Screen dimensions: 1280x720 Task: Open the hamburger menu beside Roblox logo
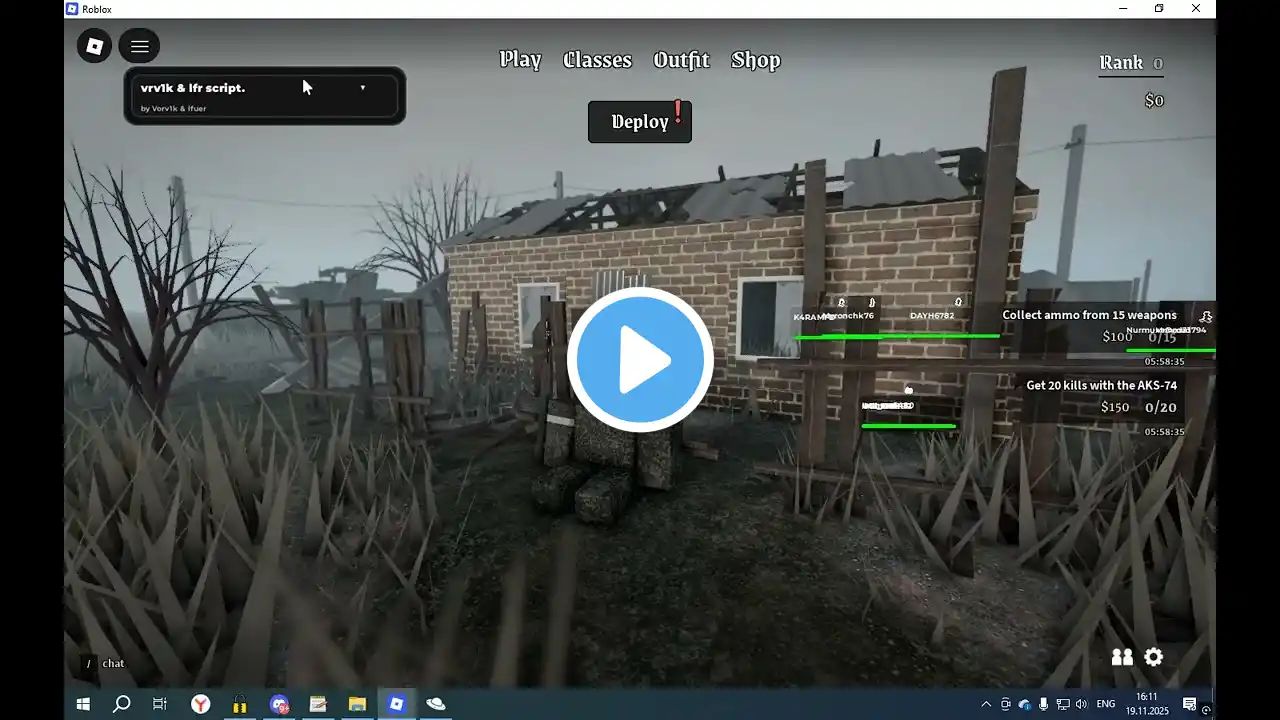(x=139, y=46)
